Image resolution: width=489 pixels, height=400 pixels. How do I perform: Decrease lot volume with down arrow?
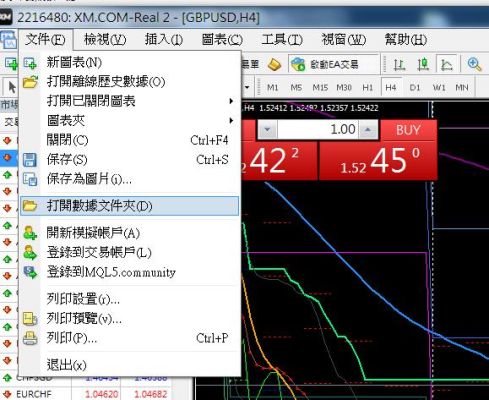[x=267, y=129]
